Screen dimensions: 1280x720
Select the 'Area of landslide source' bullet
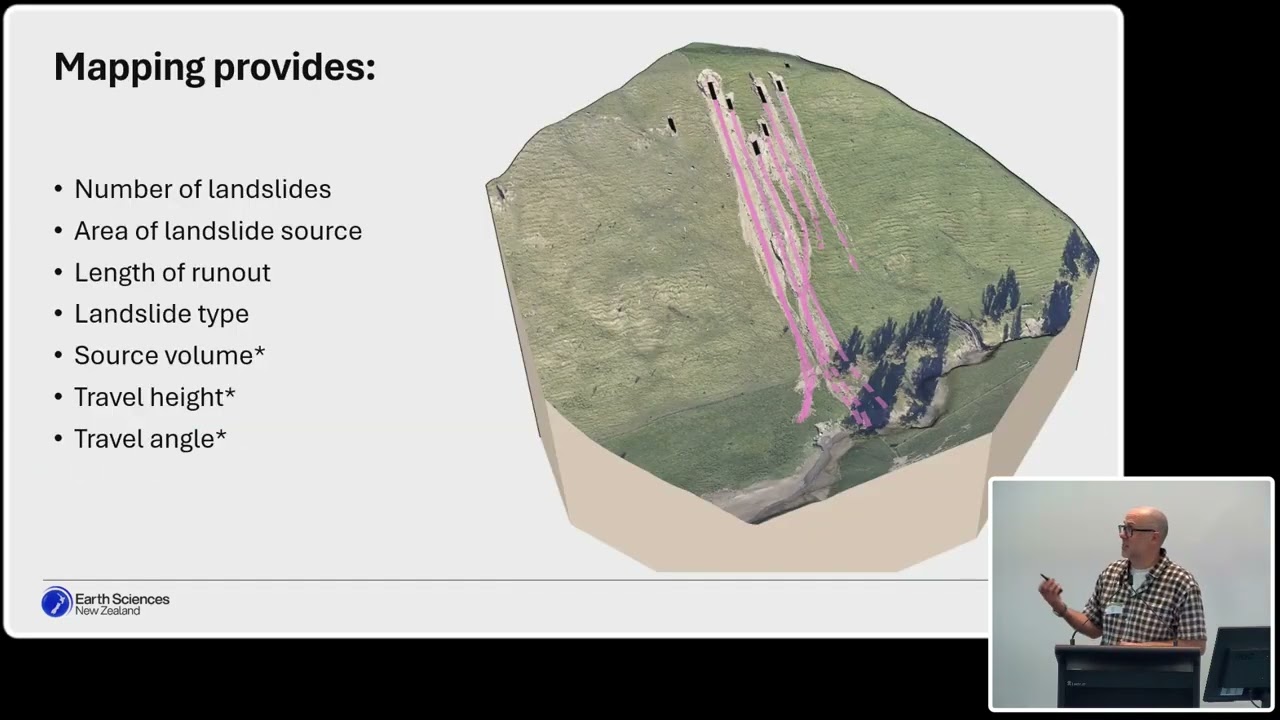pyautogui.click(x=218, y=231)
